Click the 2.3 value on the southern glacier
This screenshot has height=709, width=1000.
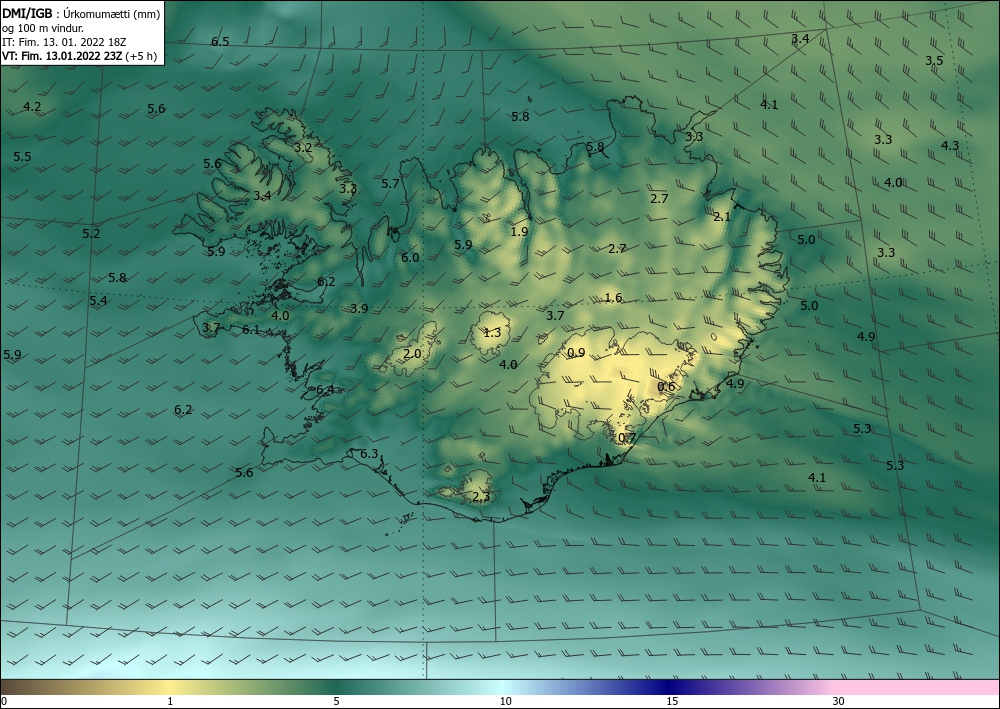482,497
